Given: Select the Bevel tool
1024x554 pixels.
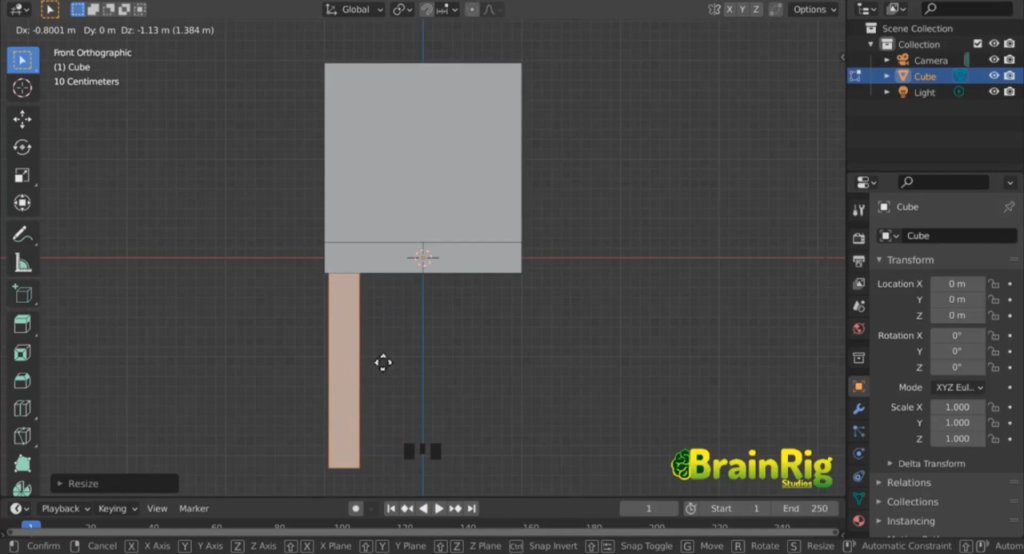Looking at the screenshot, I should click(22, 381).
